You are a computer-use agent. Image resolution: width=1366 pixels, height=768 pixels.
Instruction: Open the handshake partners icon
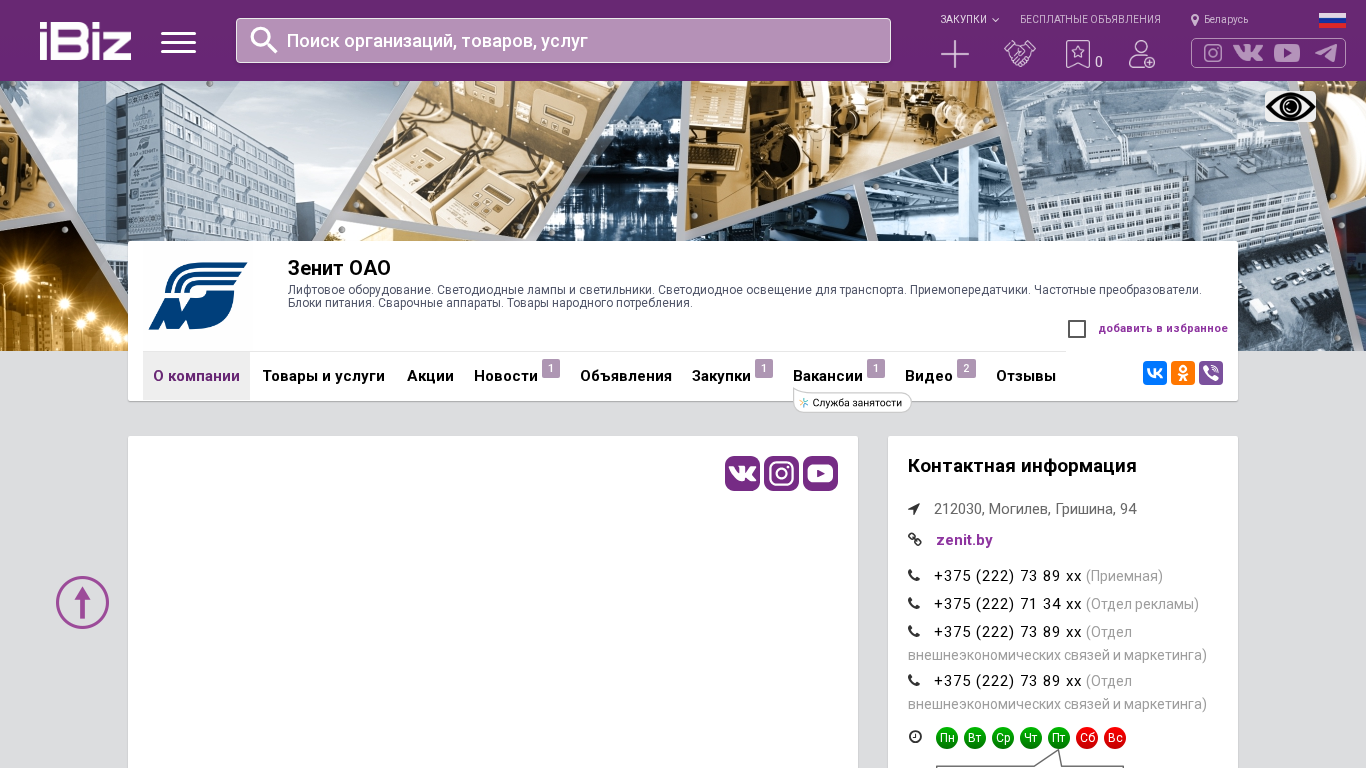pyautogui.click(x=1020, y=54)
